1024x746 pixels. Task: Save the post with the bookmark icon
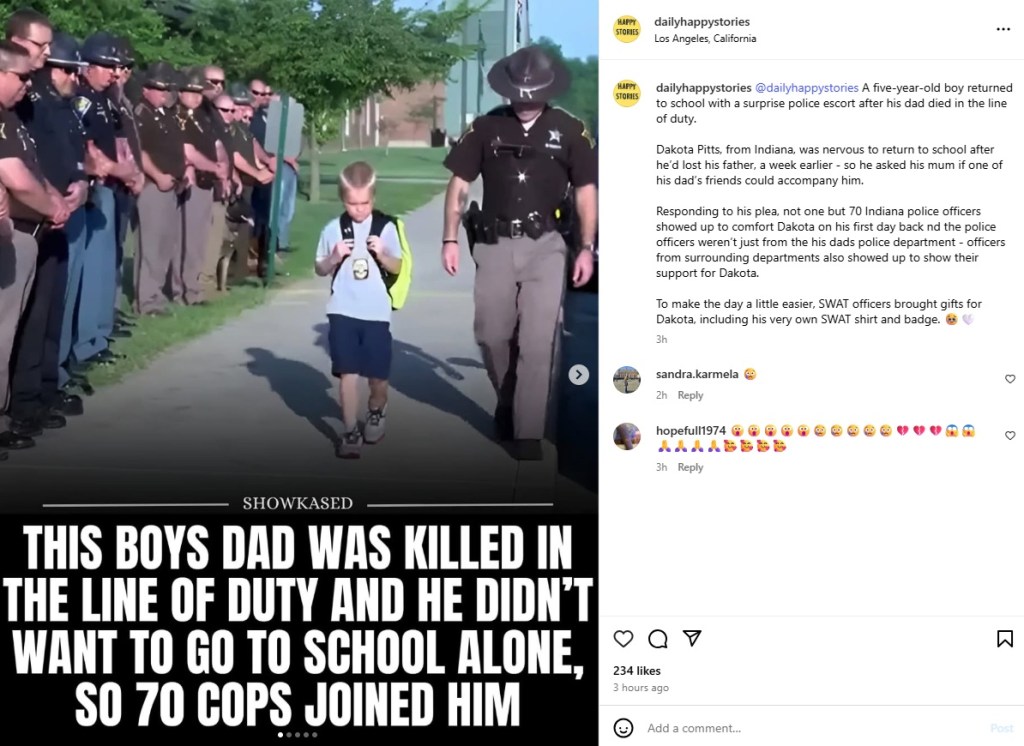click(1004, 638)
